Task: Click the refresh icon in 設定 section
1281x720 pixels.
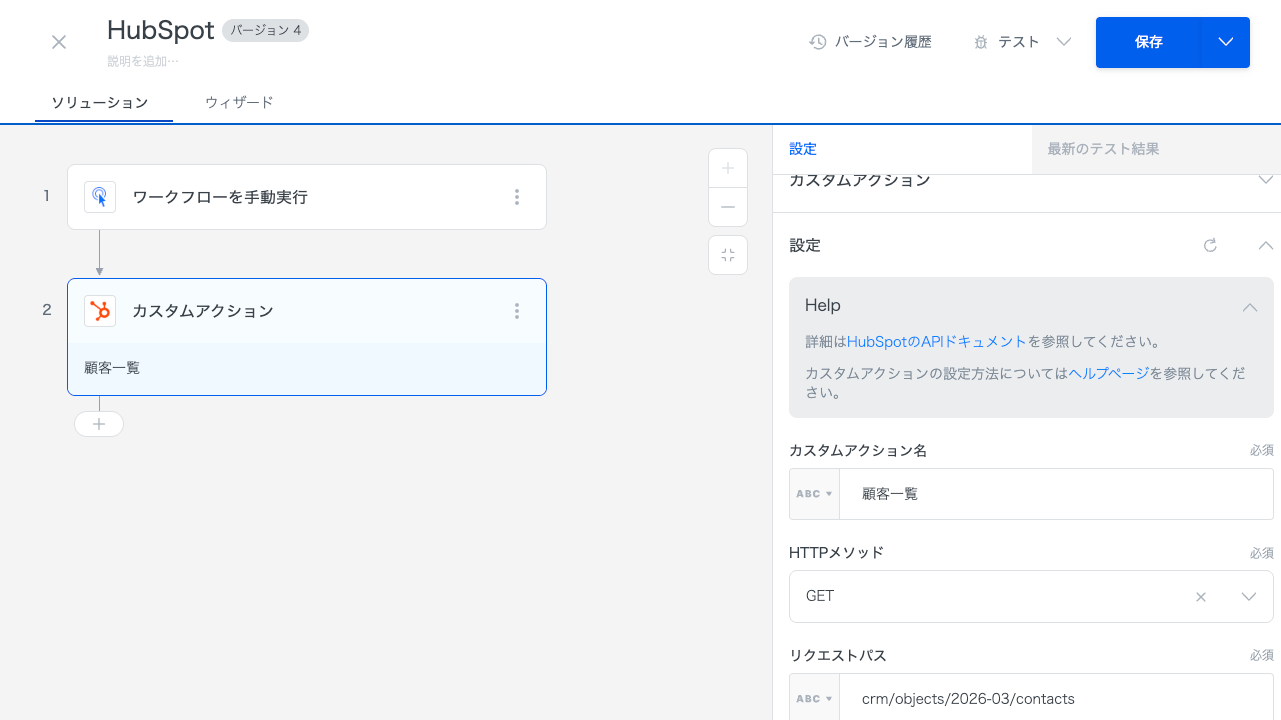Action: tap(1210, 245)
